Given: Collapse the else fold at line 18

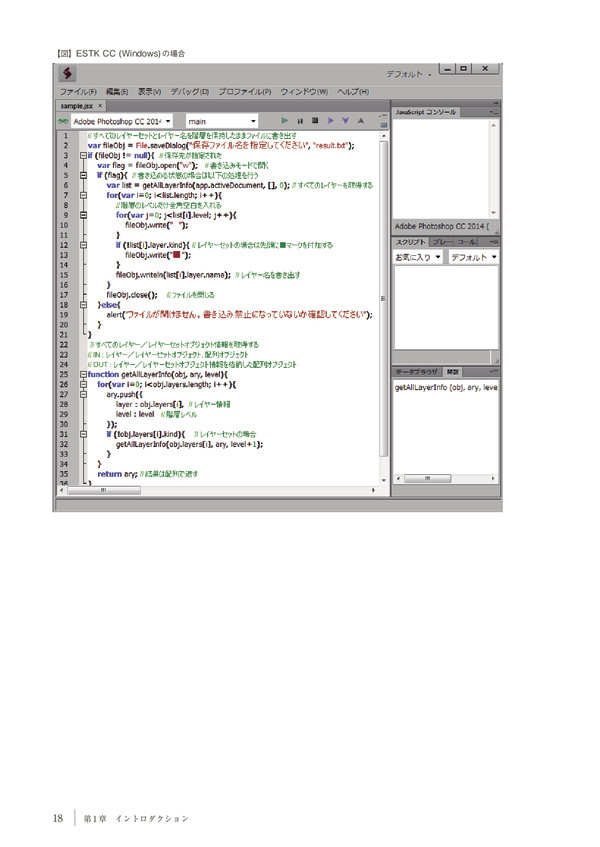Looking at the screenshot, I should 83,305.
